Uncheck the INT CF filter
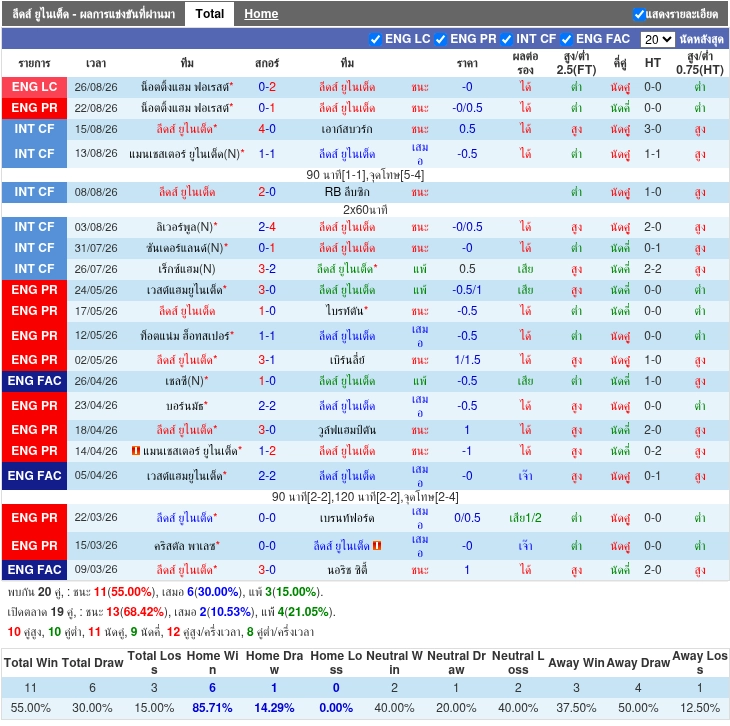The image size is (730, 726). pos(506,40)
